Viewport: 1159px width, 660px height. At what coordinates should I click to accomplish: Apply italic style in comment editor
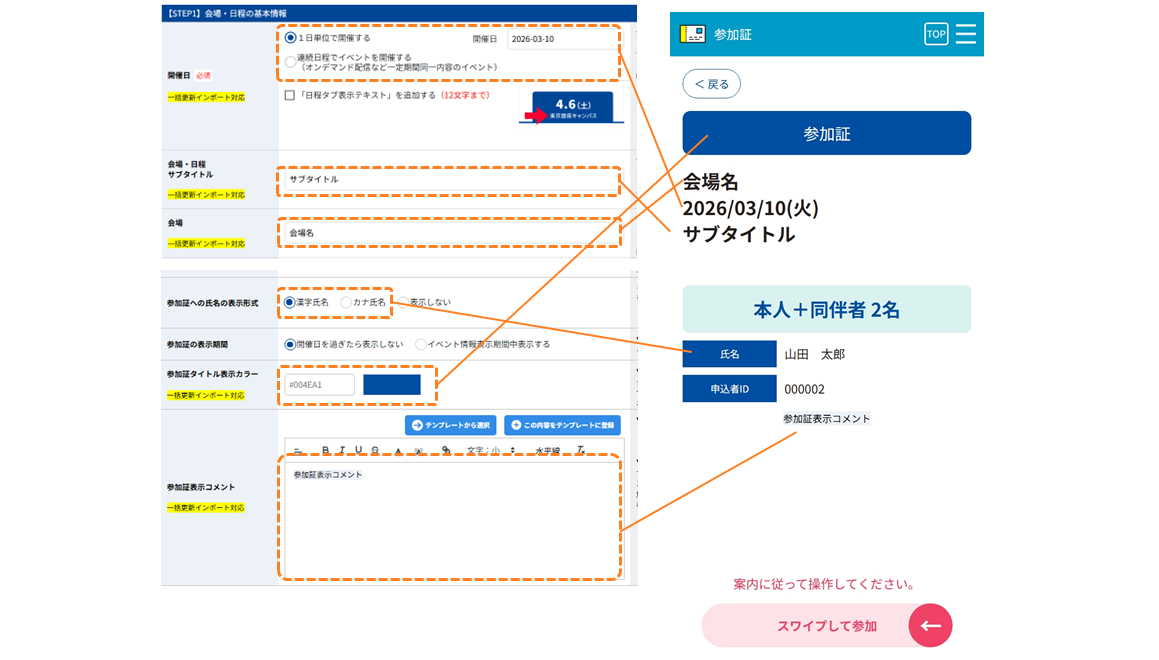pos(341,450)
